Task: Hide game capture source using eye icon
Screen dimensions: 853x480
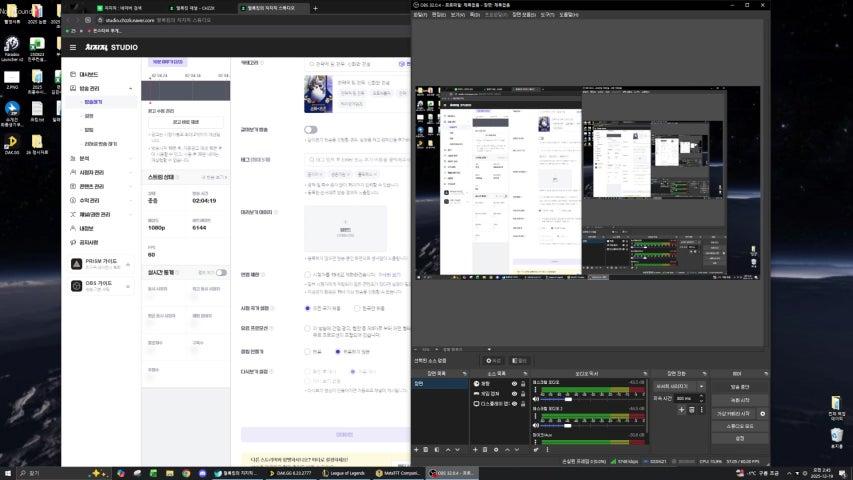Action: pyautogui.click(x=514, y=393)
